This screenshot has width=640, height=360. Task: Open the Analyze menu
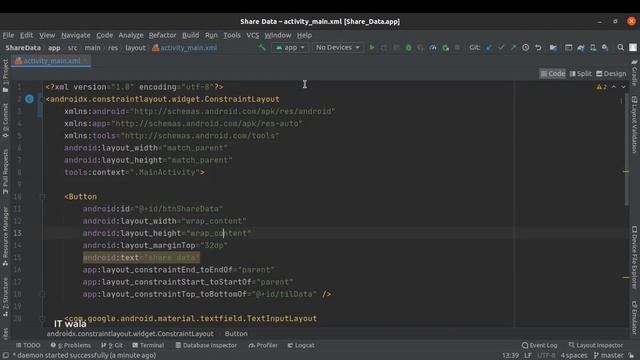131,35
